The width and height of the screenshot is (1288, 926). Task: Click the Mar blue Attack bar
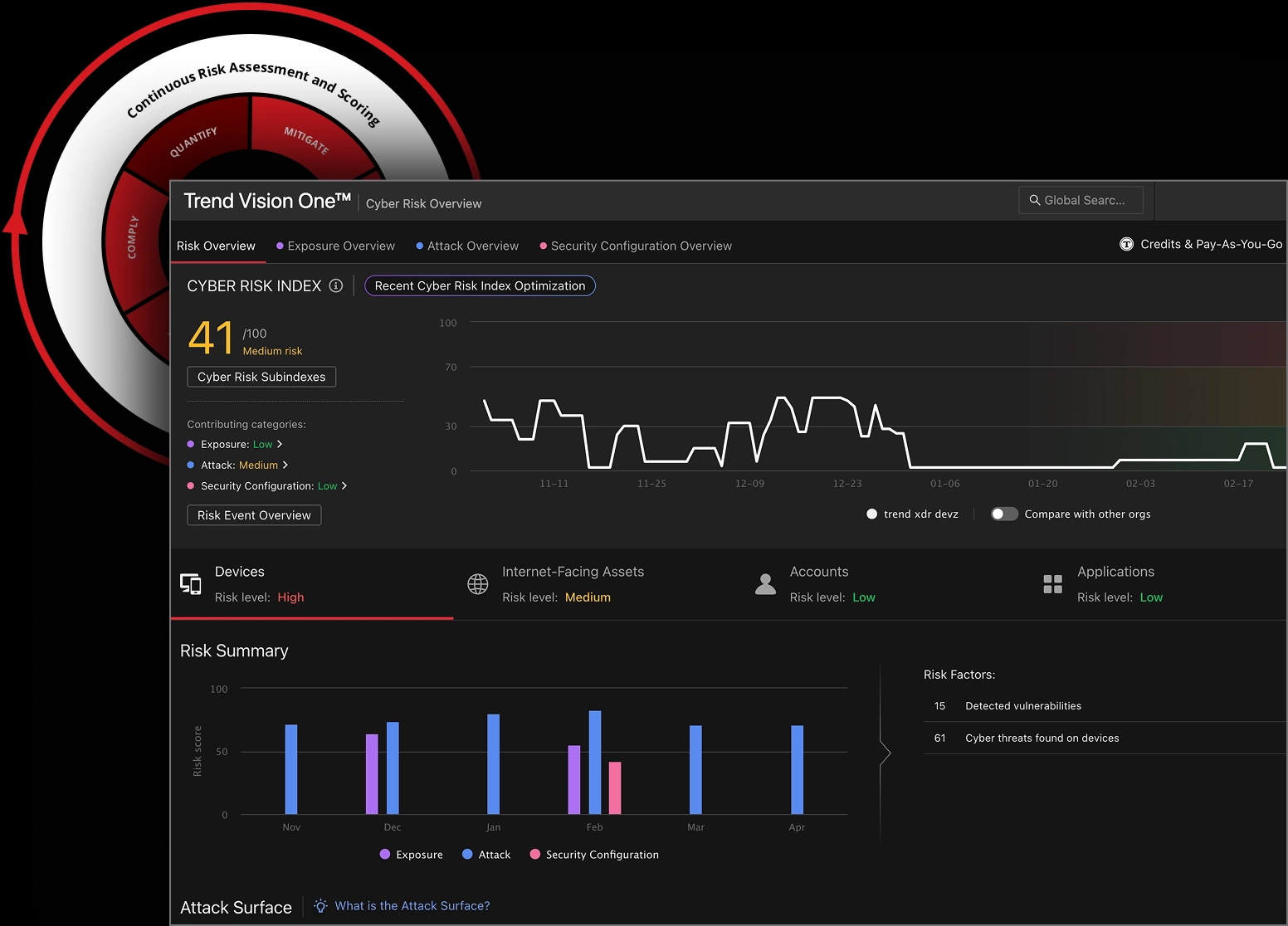pyautogui.click(x=695, y=770)
